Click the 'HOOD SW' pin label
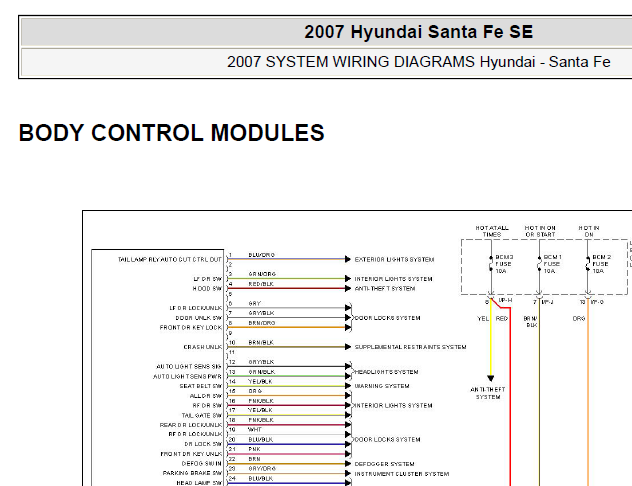Viewport: 632px width, 486px height. [x=207, y=289]
